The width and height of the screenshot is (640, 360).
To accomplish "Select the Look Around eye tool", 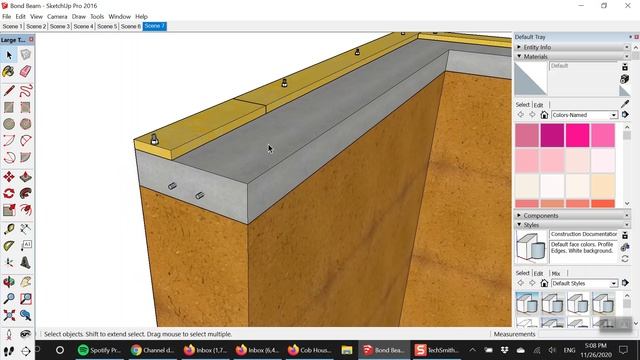I will point(25,334).
